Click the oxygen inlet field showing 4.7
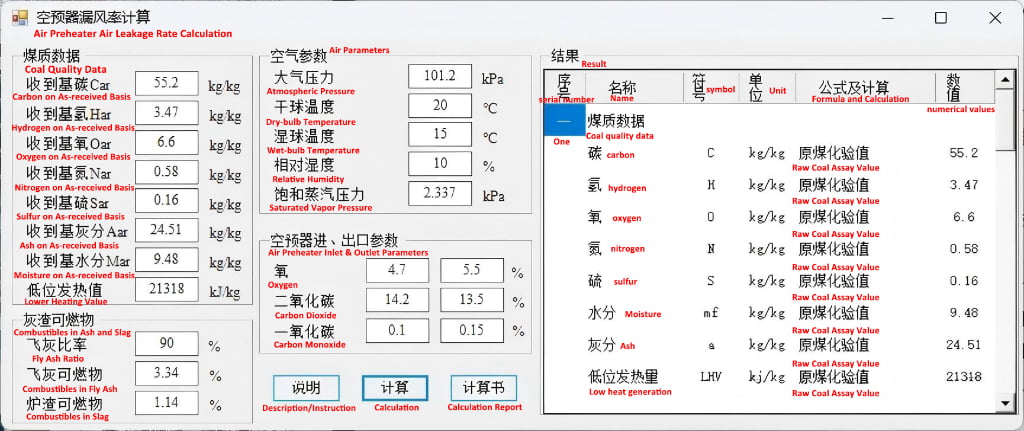The width and height of the screenshot is (1024, 431). coord(394,271)
